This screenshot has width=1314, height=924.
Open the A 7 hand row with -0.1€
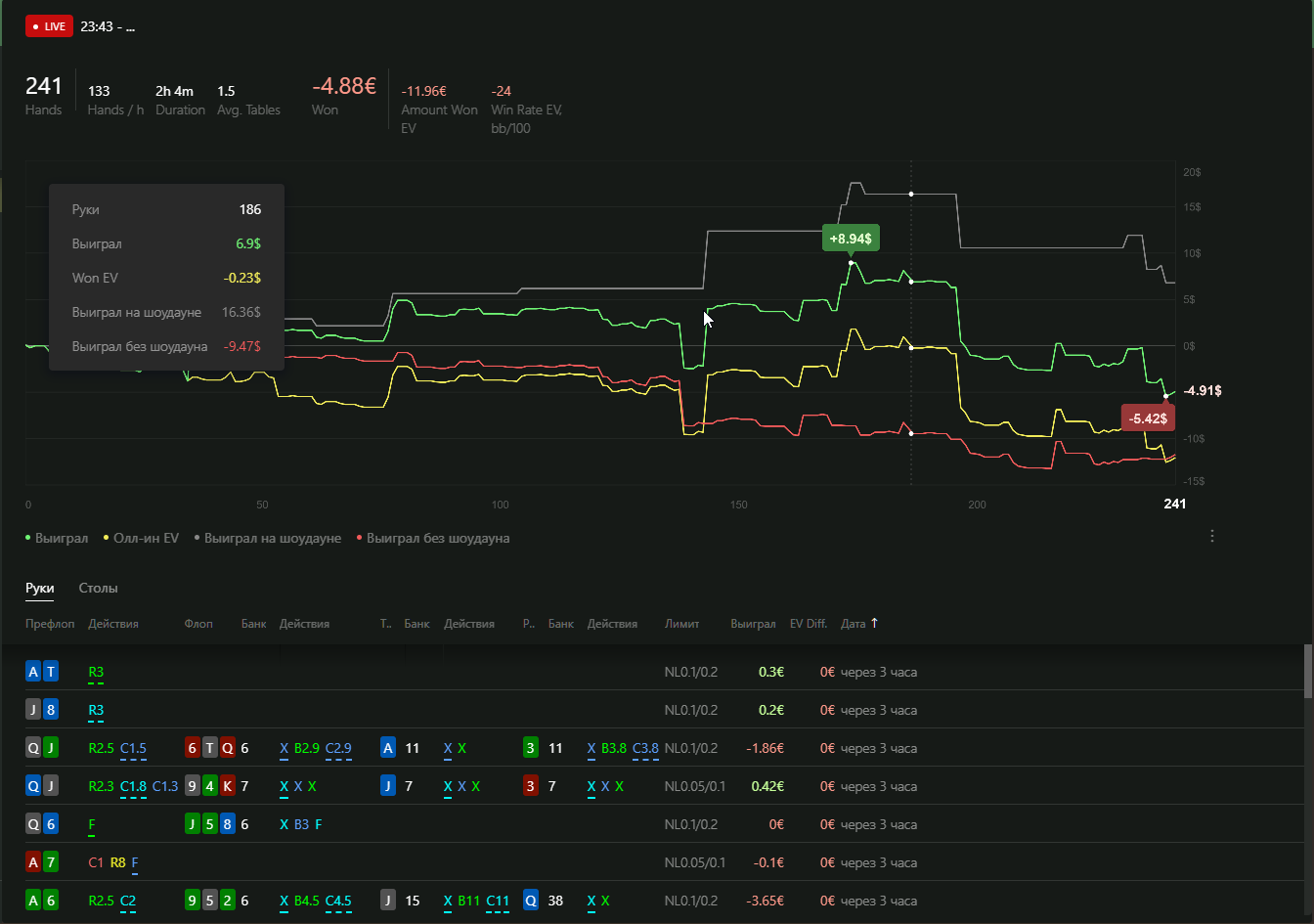tap(665, 862)
